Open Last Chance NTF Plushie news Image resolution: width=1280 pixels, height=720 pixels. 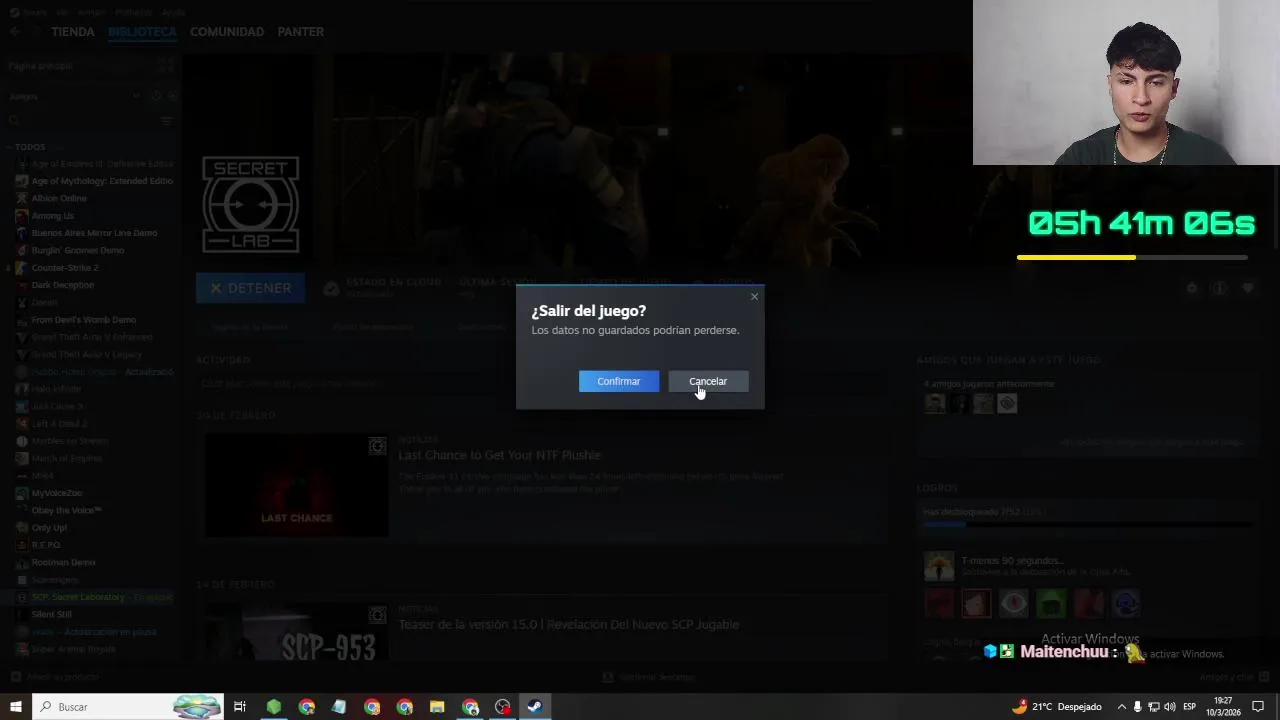pos(499,455)
